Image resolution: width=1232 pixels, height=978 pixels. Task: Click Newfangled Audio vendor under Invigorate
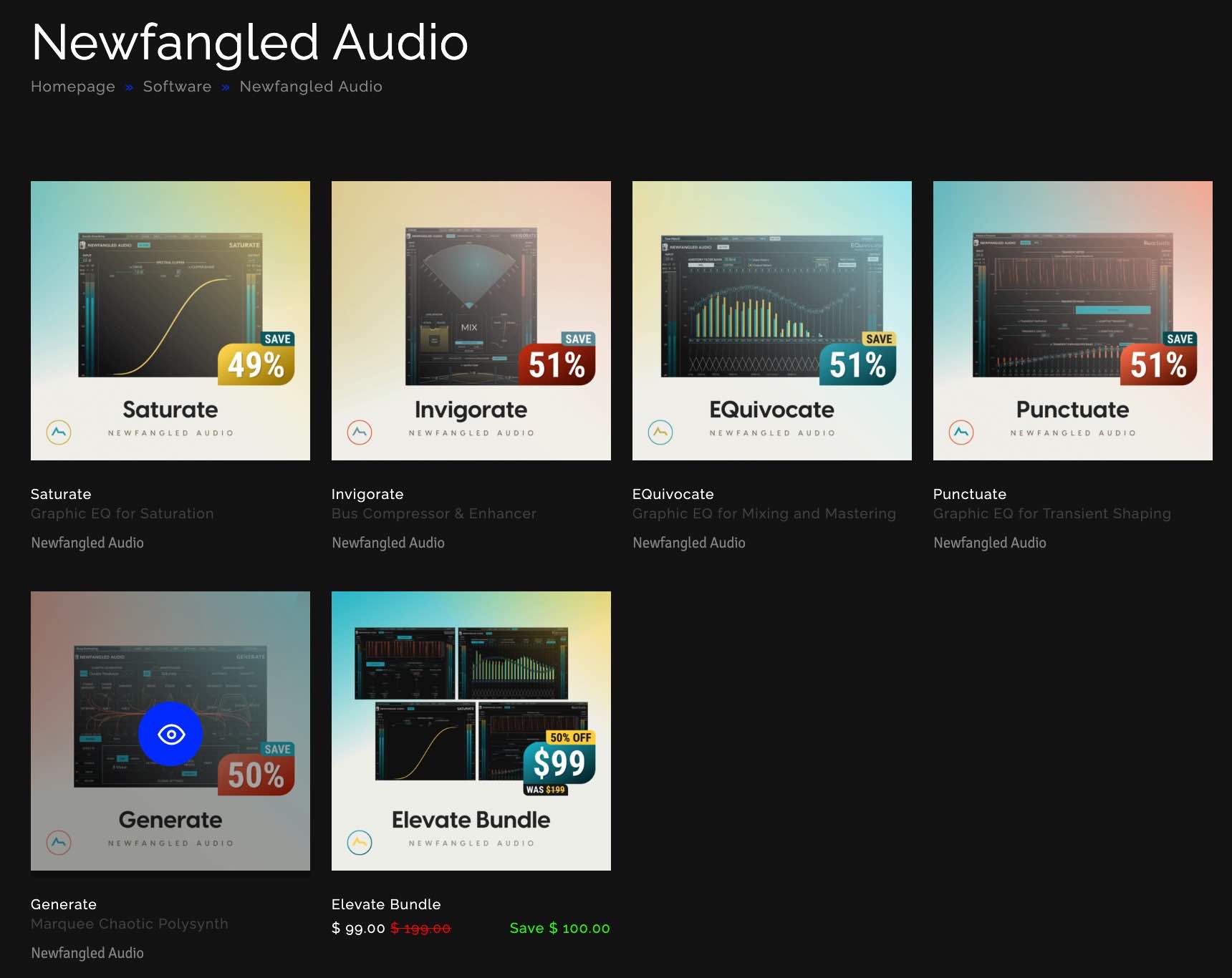pos(388,543)
